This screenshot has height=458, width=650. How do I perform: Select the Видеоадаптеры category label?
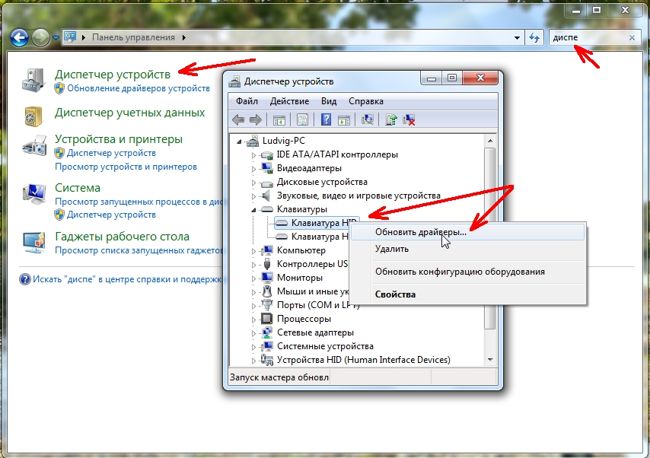tap(309, 168)
